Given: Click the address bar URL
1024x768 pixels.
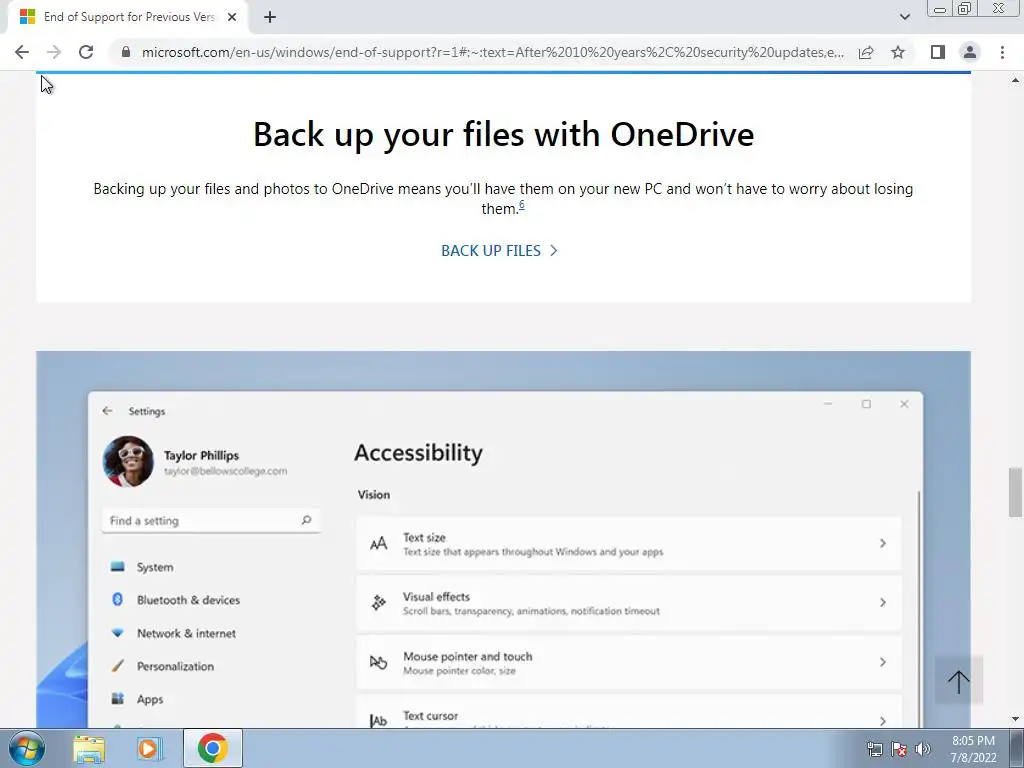Looking at the screenshot, I should pos(492,52).
